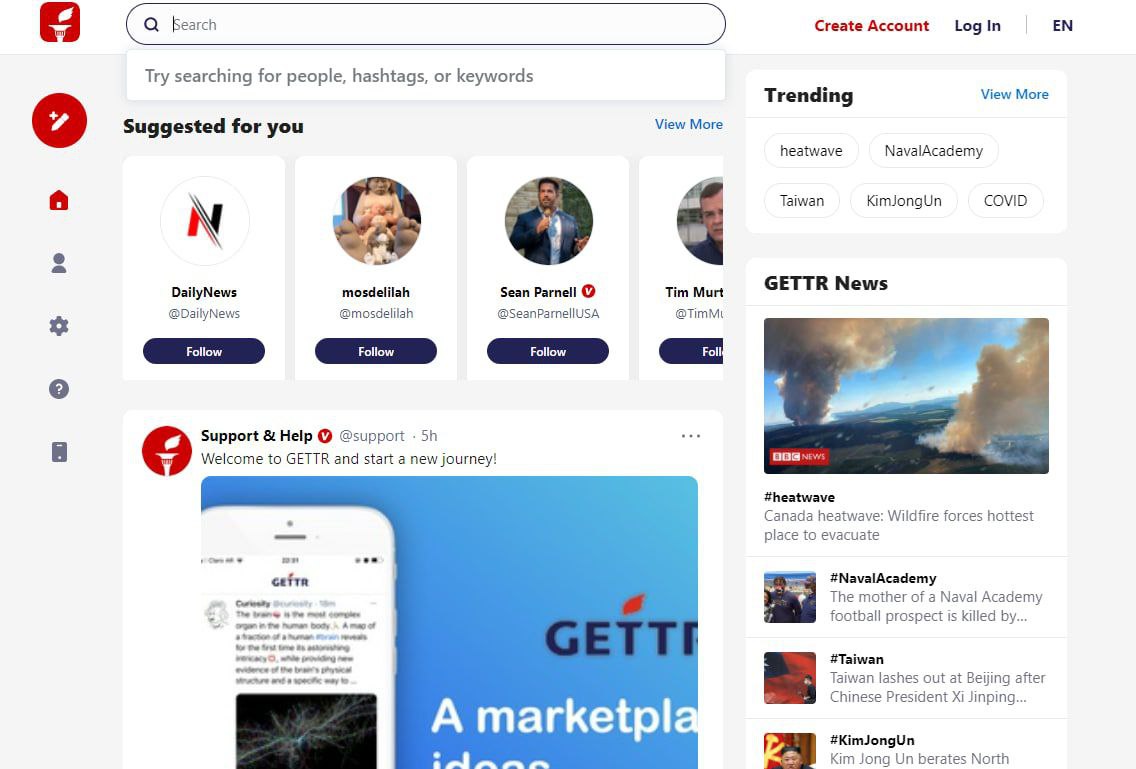View More in Trending panel
Viewport: 1136px width, 769px height.
(1014, 94)
